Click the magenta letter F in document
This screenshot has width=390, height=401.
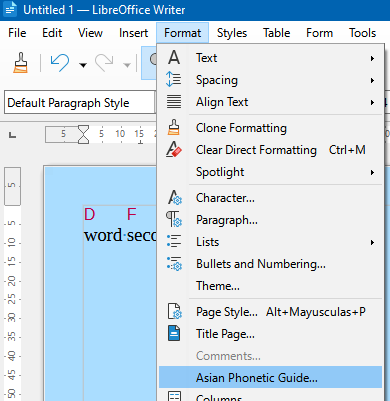pos(132,214)
